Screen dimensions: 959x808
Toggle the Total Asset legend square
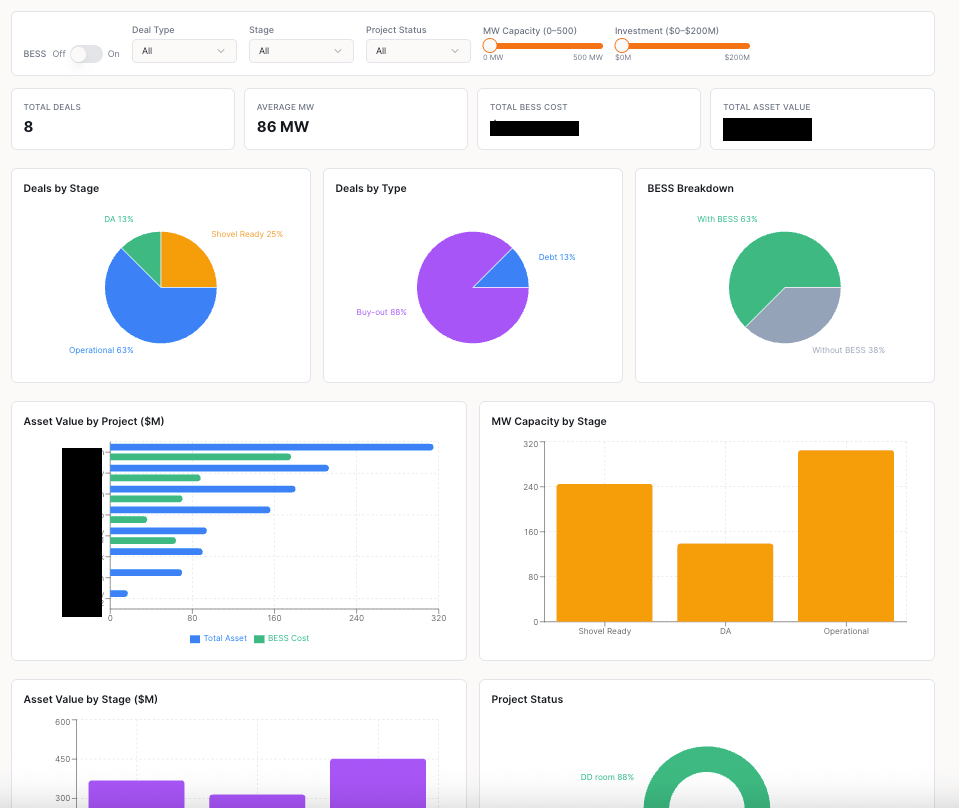pyautogui.click(x=195, y=639)
